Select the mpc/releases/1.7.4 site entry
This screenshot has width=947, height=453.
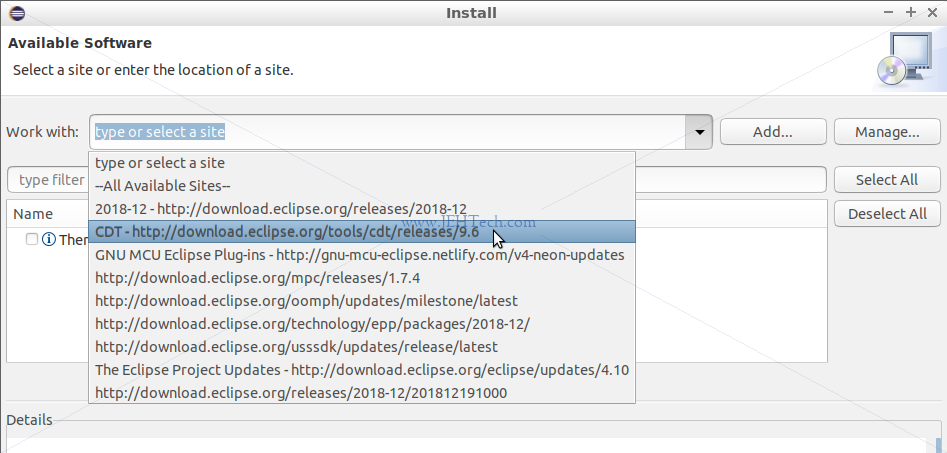coord(362,278)
